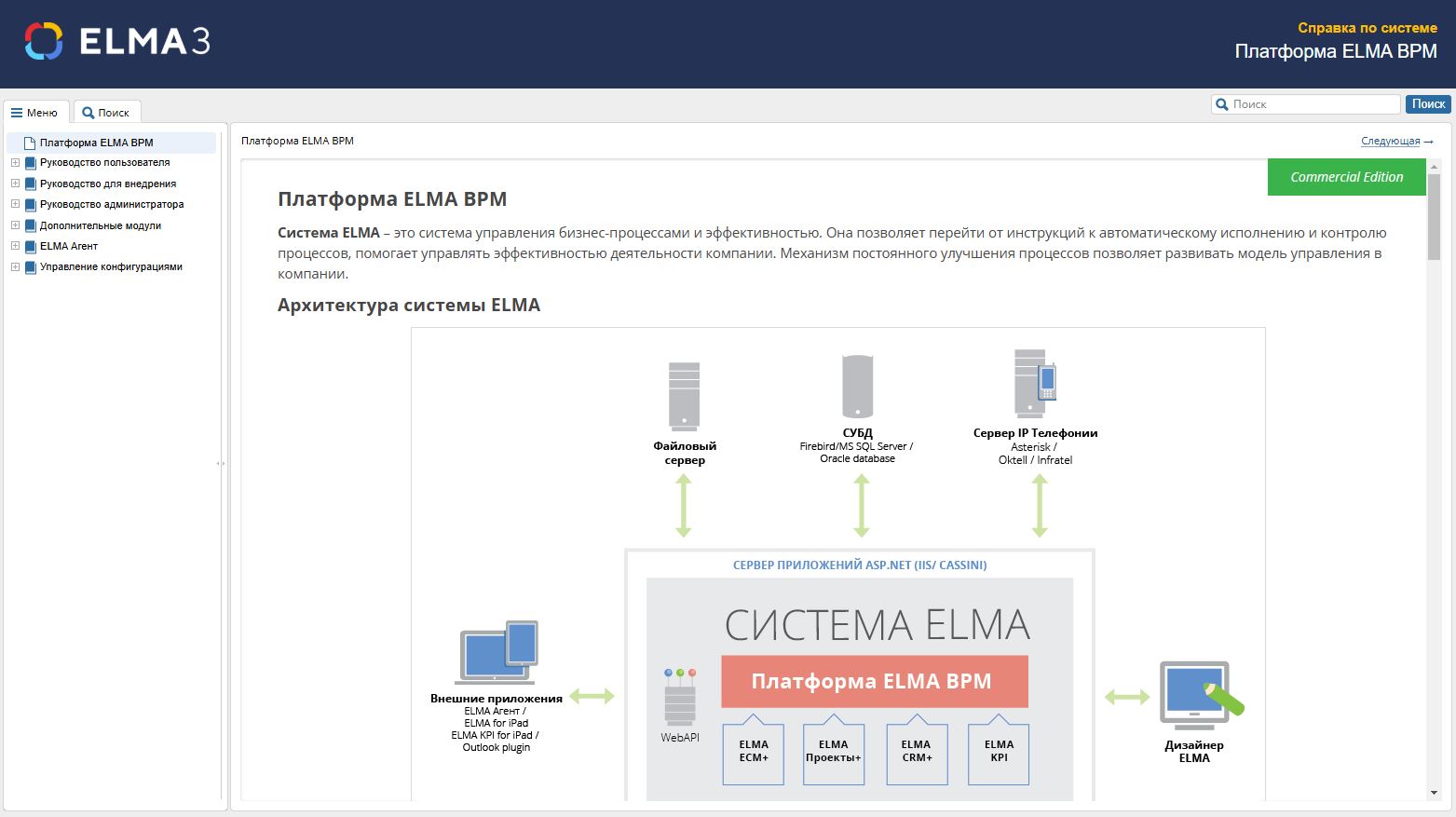Screen dimensions: 1456x817
Task: Click the sidebar splitter handle
Action: click(x=221, y=463)
